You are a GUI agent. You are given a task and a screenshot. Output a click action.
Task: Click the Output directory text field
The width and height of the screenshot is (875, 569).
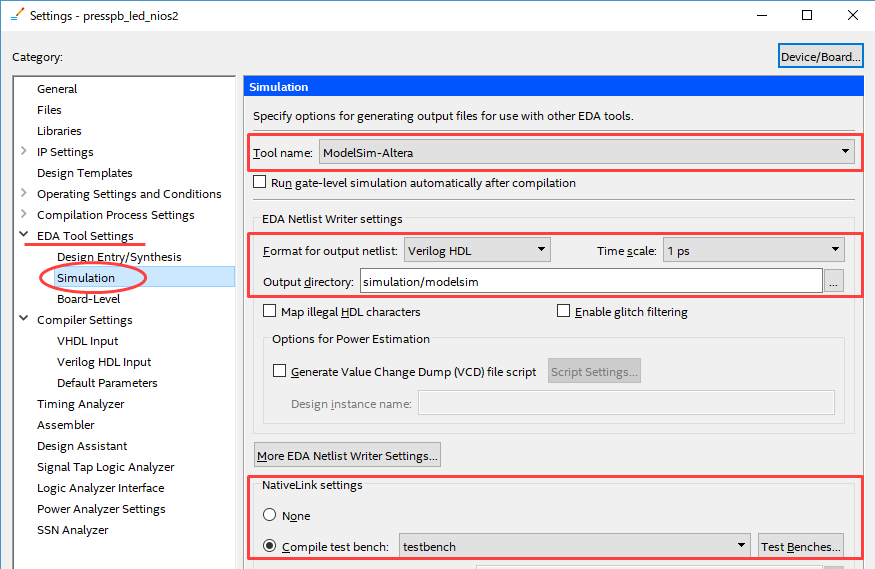[591, 281]
